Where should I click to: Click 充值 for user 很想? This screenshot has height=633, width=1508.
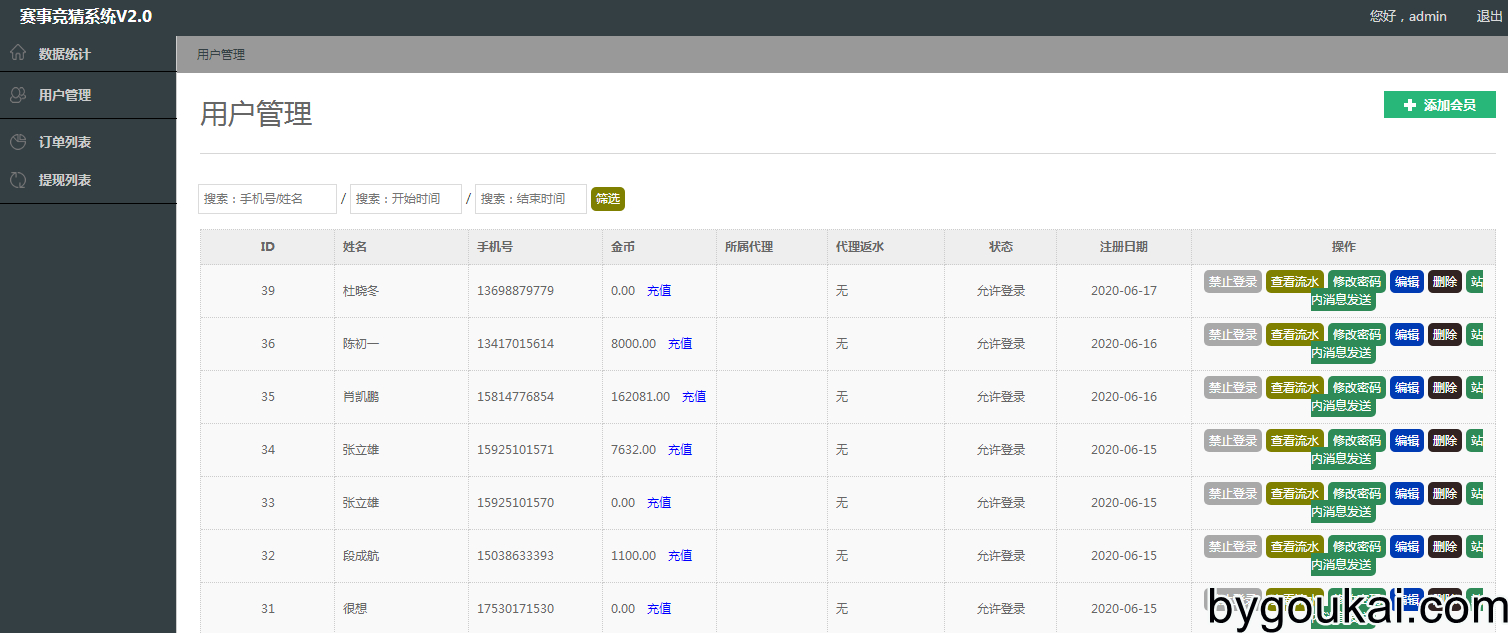coord(659,609)
